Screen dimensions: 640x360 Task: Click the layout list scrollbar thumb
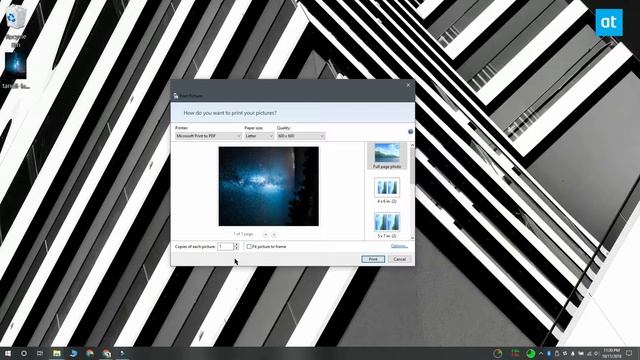click(x=412, y=166)
